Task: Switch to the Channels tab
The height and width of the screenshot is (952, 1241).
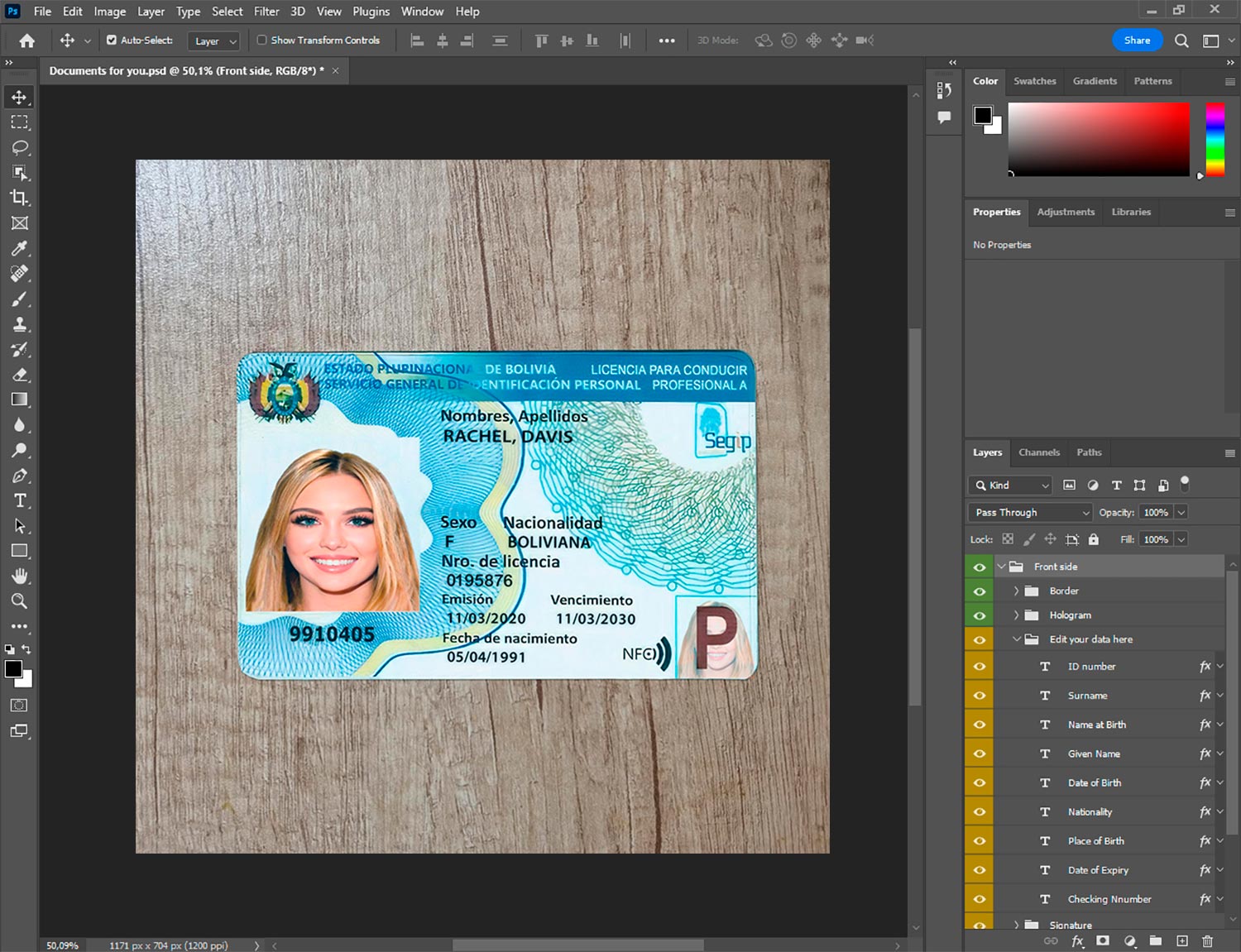Action: [1038, 452]
